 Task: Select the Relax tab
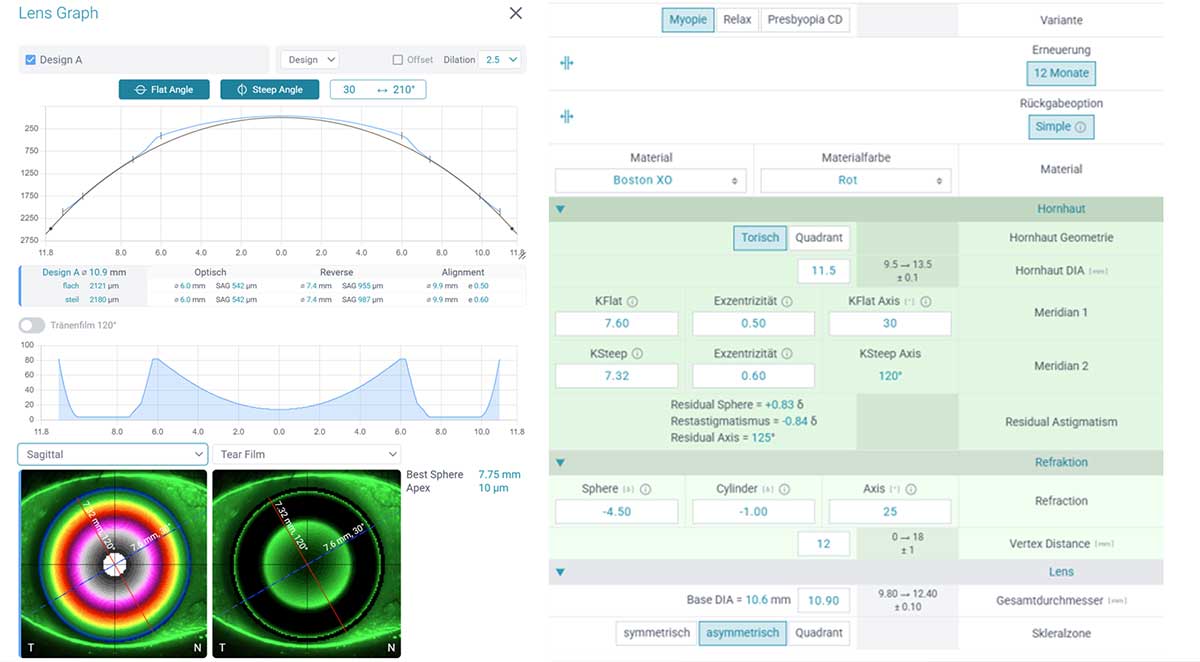[x=737, y=19]
